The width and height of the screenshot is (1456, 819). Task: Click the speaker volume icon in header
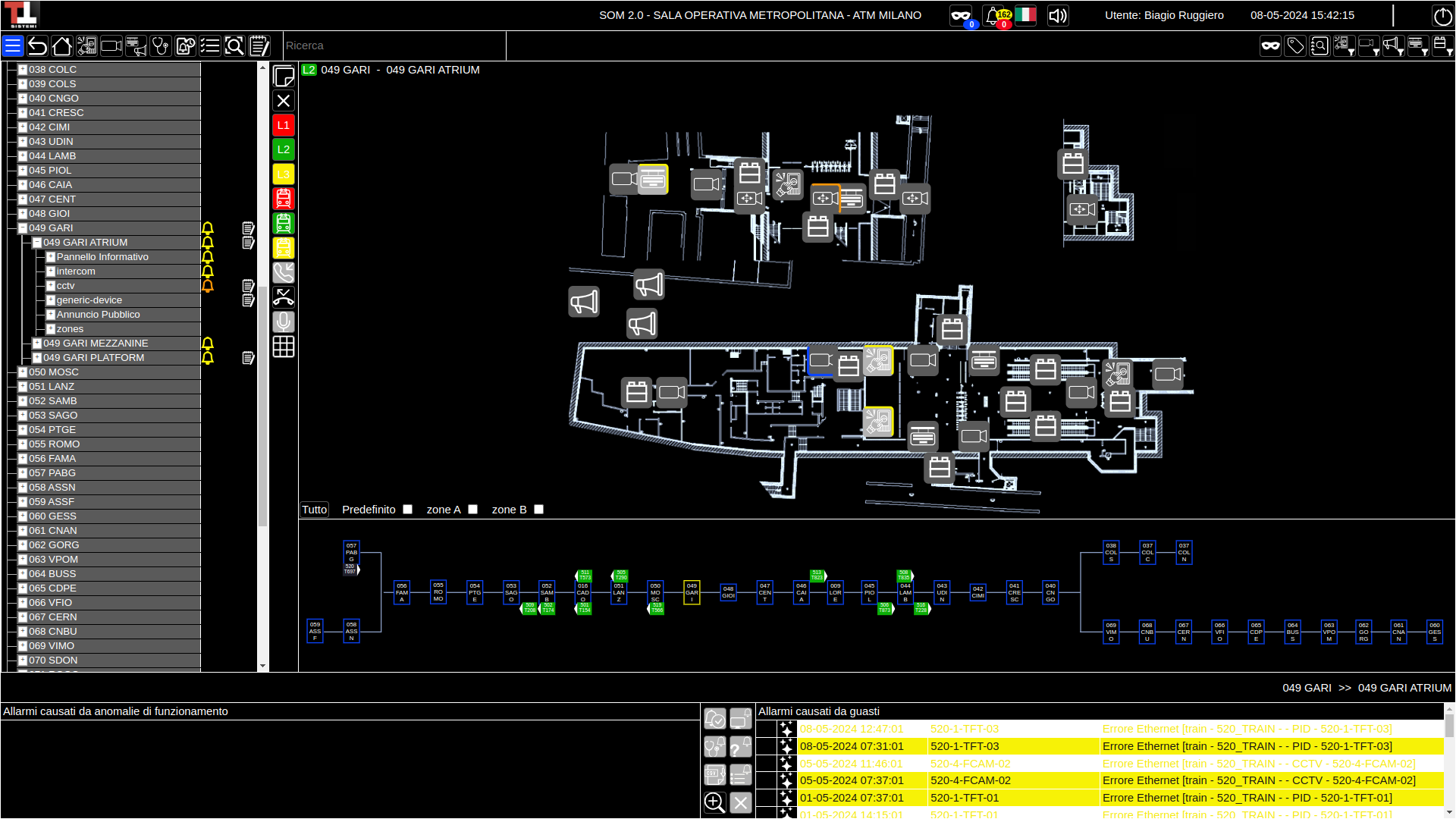[x=1057, y=16]
